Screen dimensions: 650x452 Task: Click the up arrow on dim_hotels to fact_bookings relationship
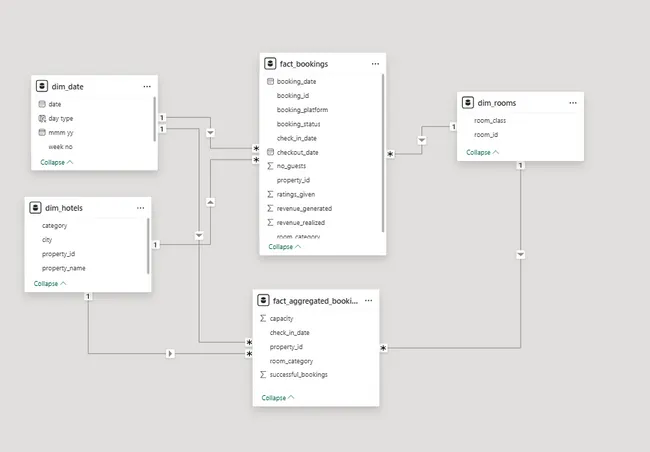(211, 202)
